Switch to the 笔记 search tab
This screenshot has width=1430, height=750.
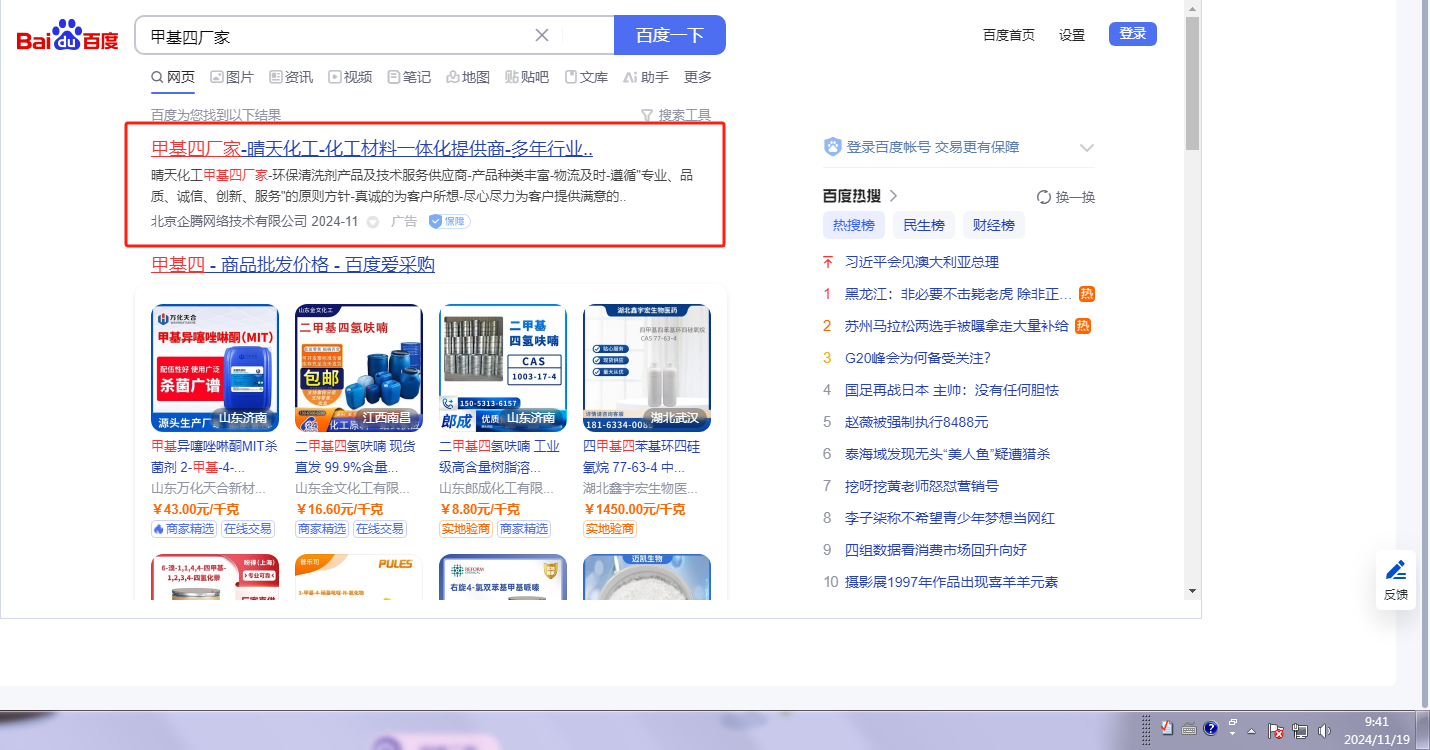coord(409,77)
